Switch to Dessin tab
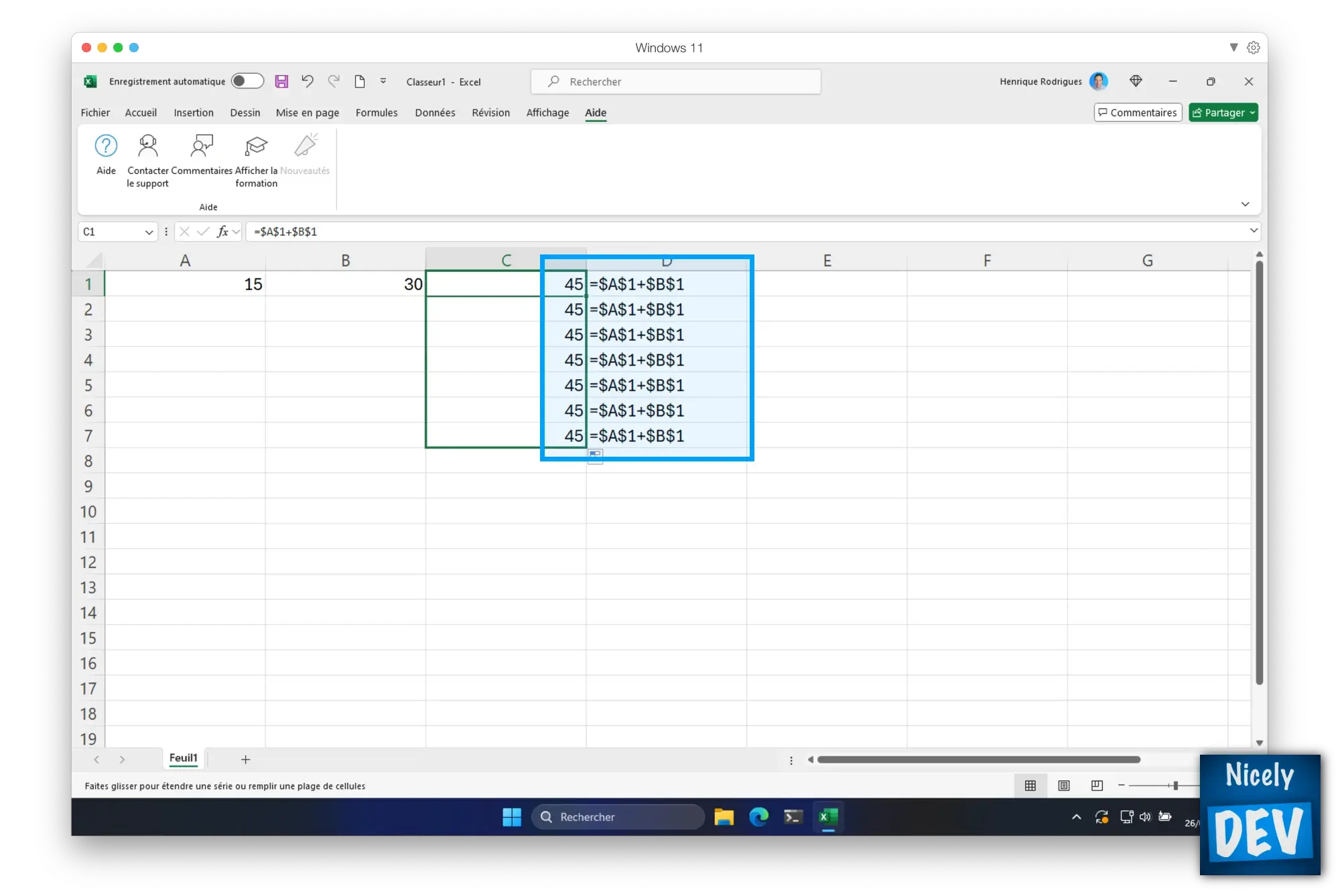The width and height of the screenshot is (1340, 896). [x=245, y=113]
